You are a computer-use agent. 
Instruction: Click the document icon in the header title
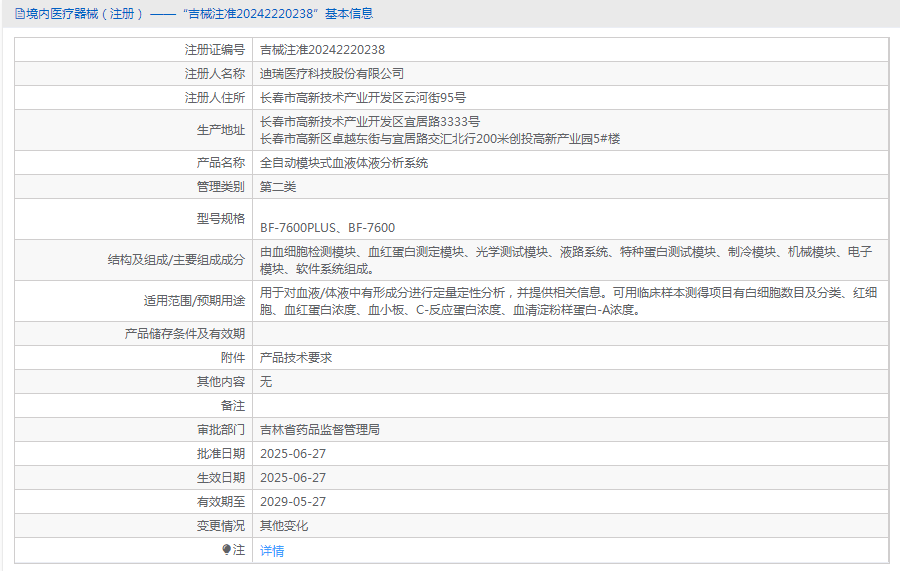[20, 14]
